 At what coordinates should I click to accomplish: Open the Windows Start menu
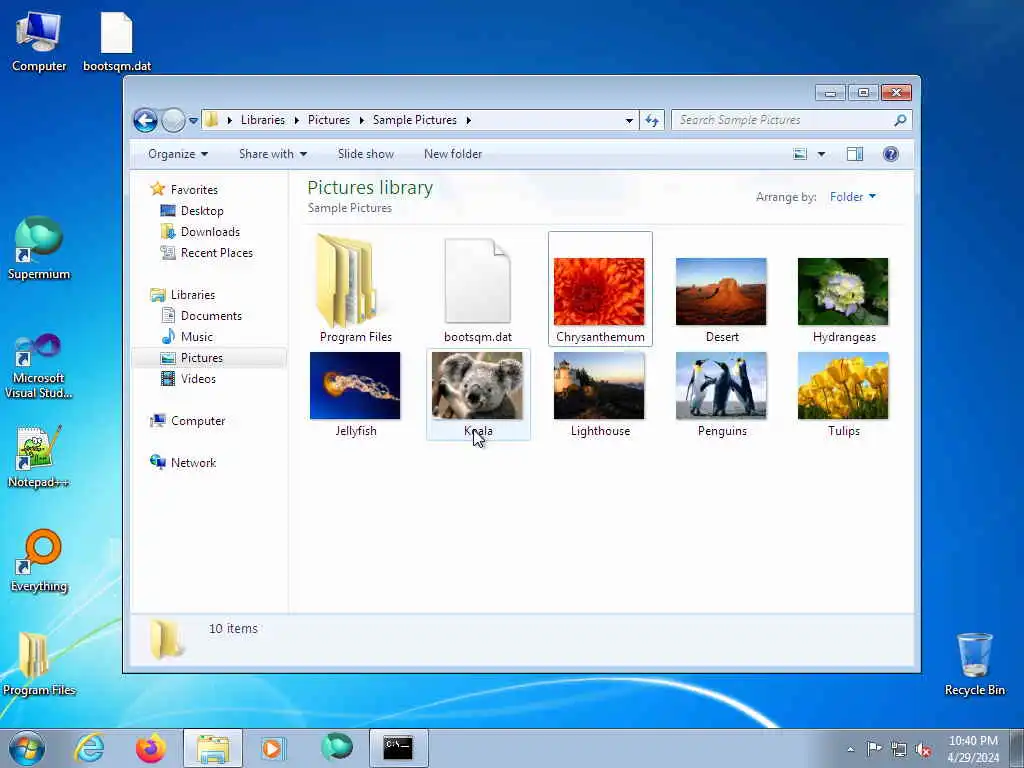[x=27, y=748]
